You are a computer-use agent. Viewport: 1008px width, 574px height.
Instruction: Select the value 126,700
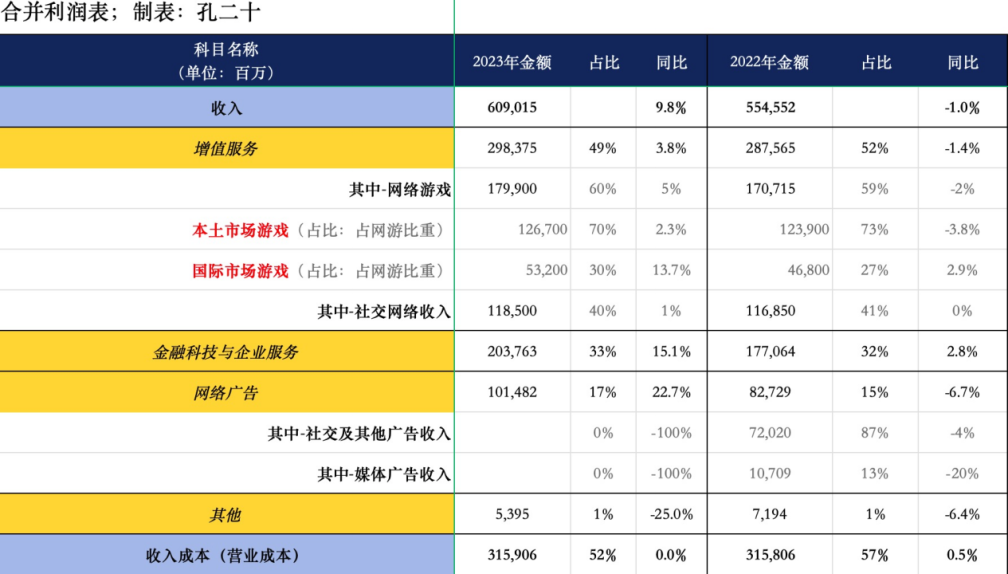[x=543, y=229]
